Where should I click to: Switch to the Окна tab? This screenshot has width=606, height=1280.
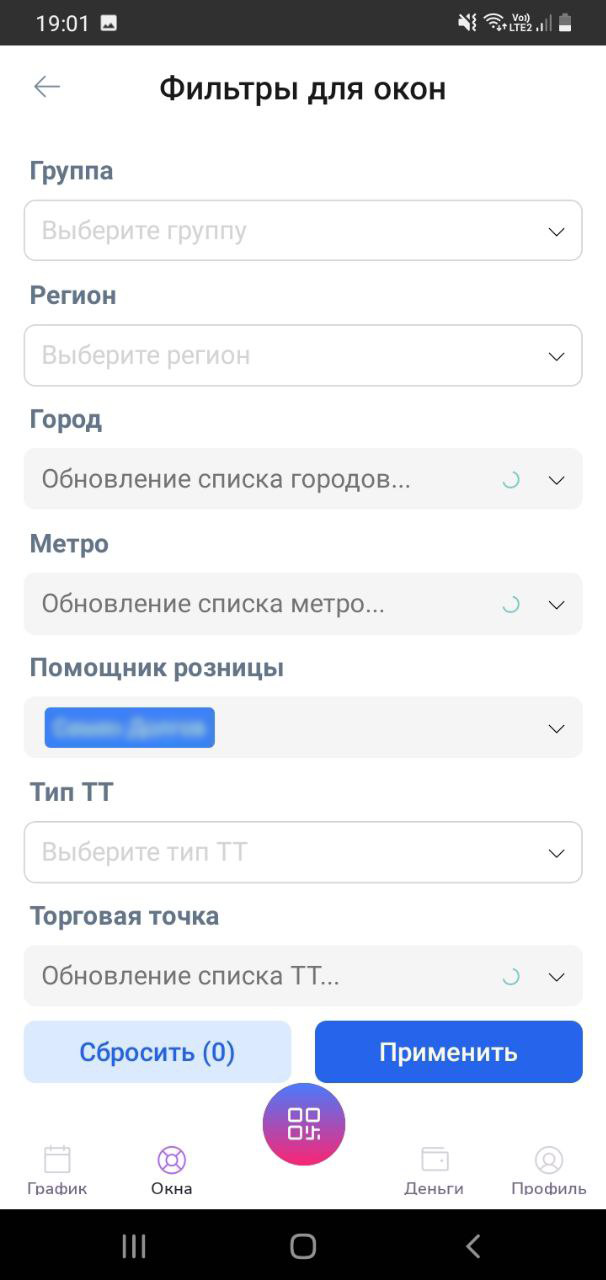172,1170
